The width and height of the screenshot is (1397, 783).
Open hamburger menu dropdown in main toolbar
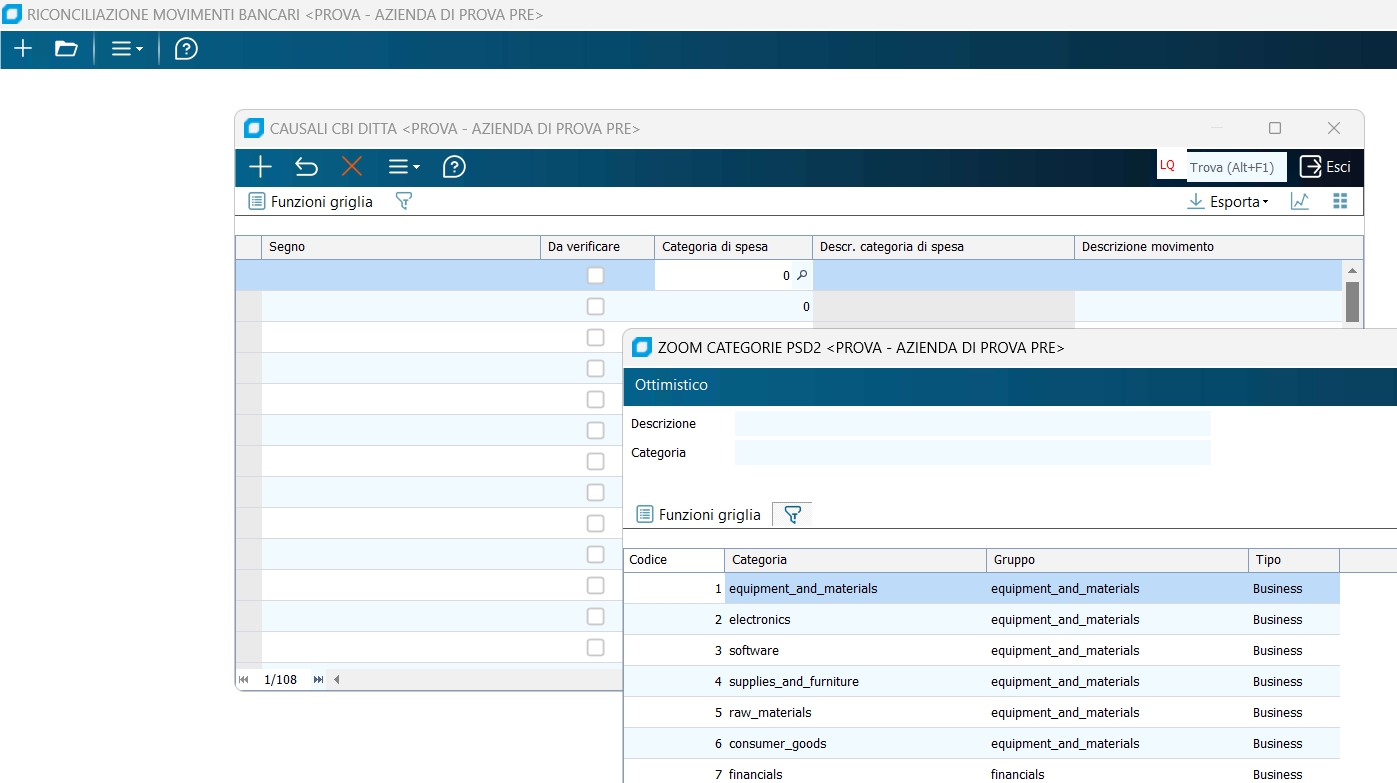click(126, 49)
